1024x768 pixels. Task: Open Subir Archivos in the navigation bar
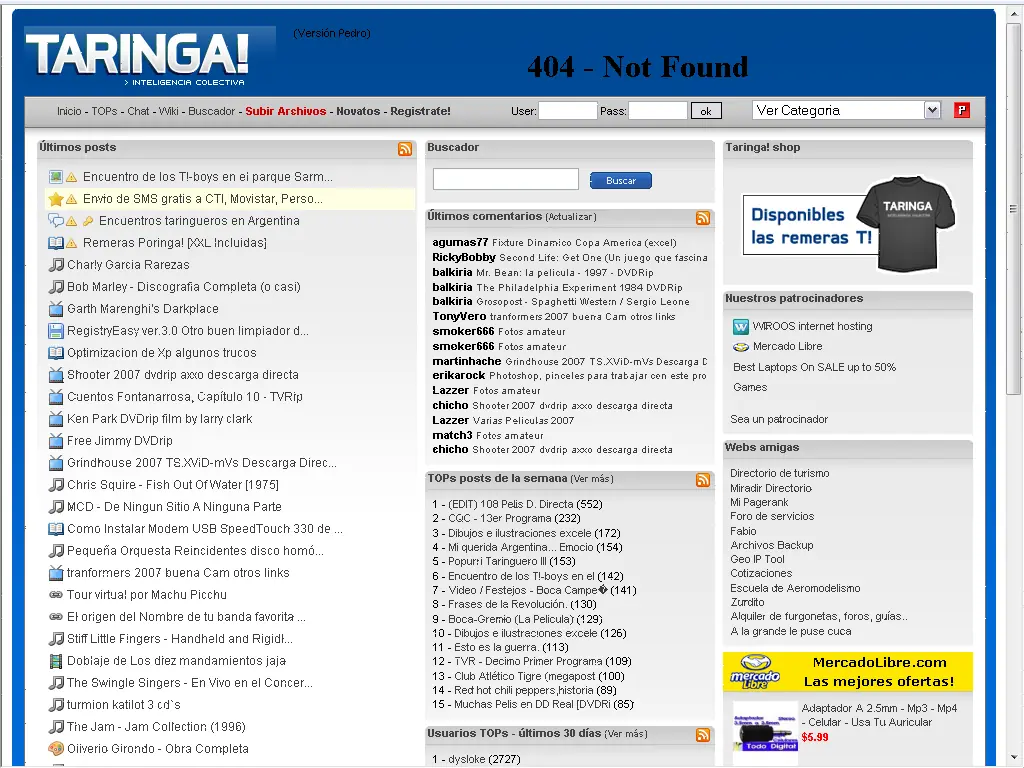[285, 111]
